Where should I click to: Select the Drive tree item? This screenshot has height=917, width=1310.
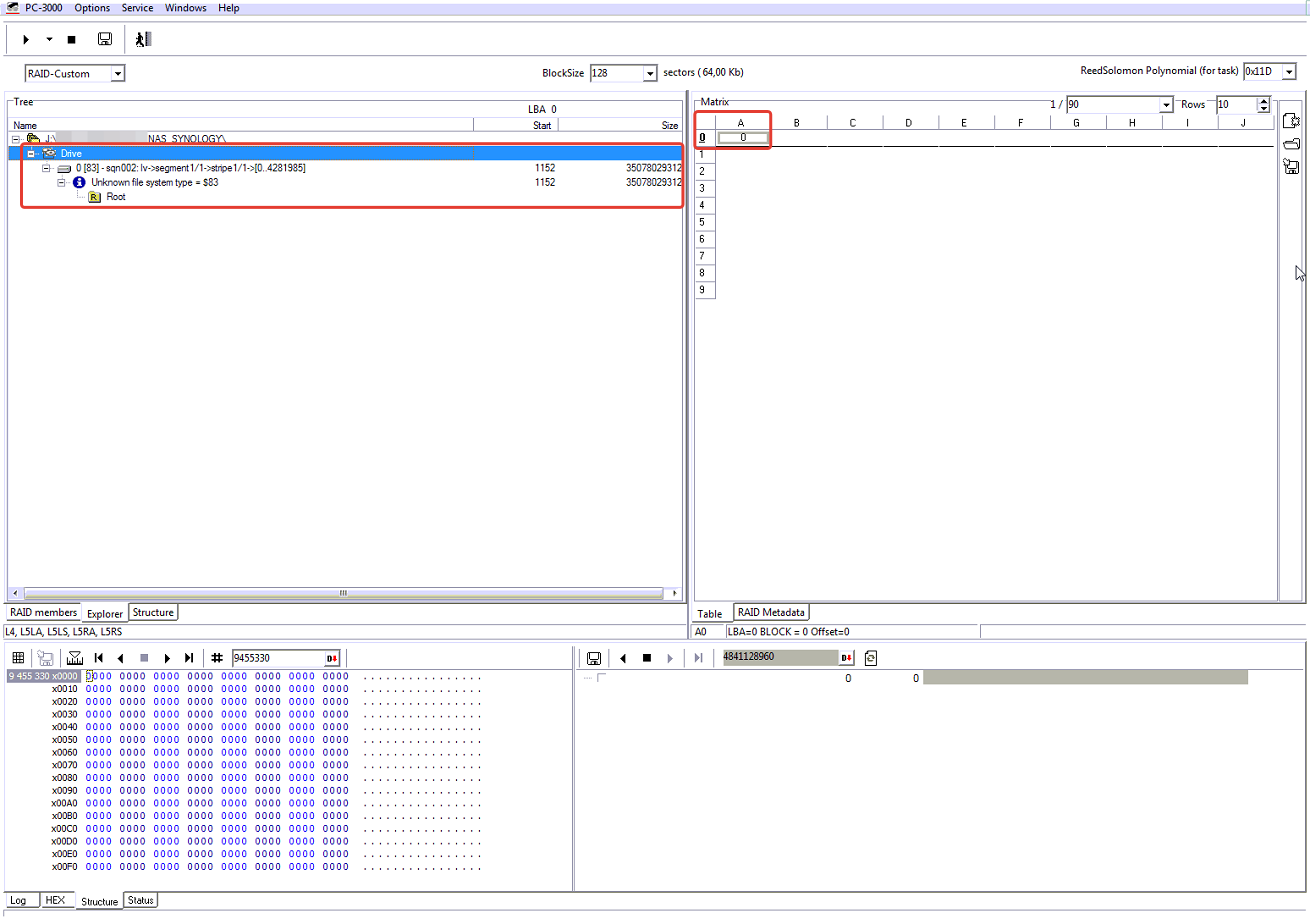coord(71,153)
